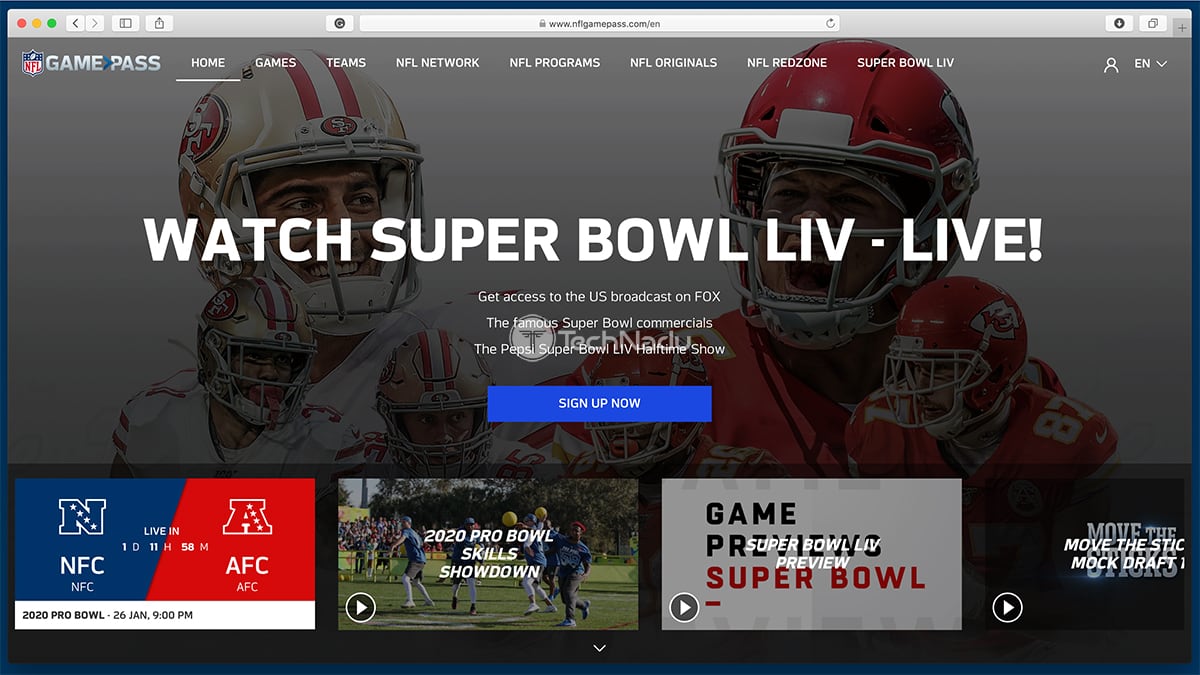Screen dimensions: 1200x675
Task: Click the NFL Game Pass logo
Action: [x=91, y=63]
